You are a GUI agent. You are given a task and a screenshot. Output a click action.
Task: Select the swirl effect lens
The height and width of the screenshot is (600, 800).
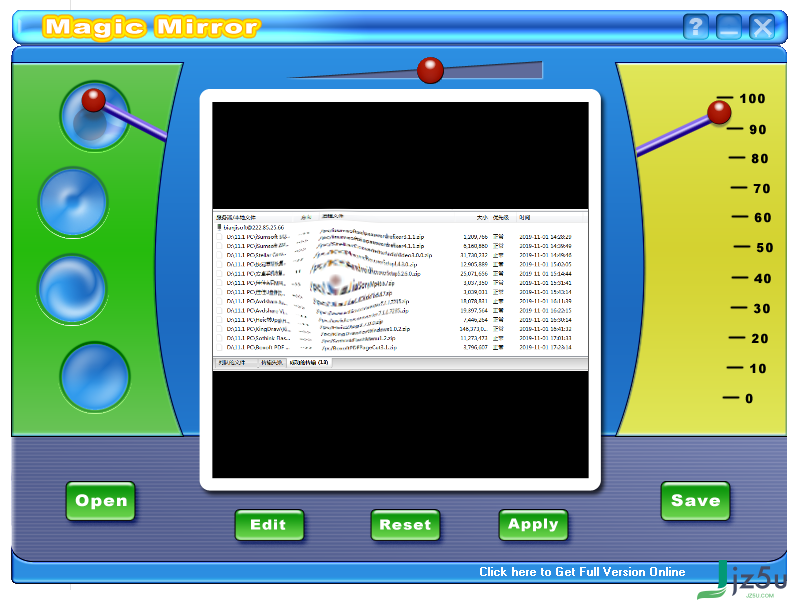[72, 289]
